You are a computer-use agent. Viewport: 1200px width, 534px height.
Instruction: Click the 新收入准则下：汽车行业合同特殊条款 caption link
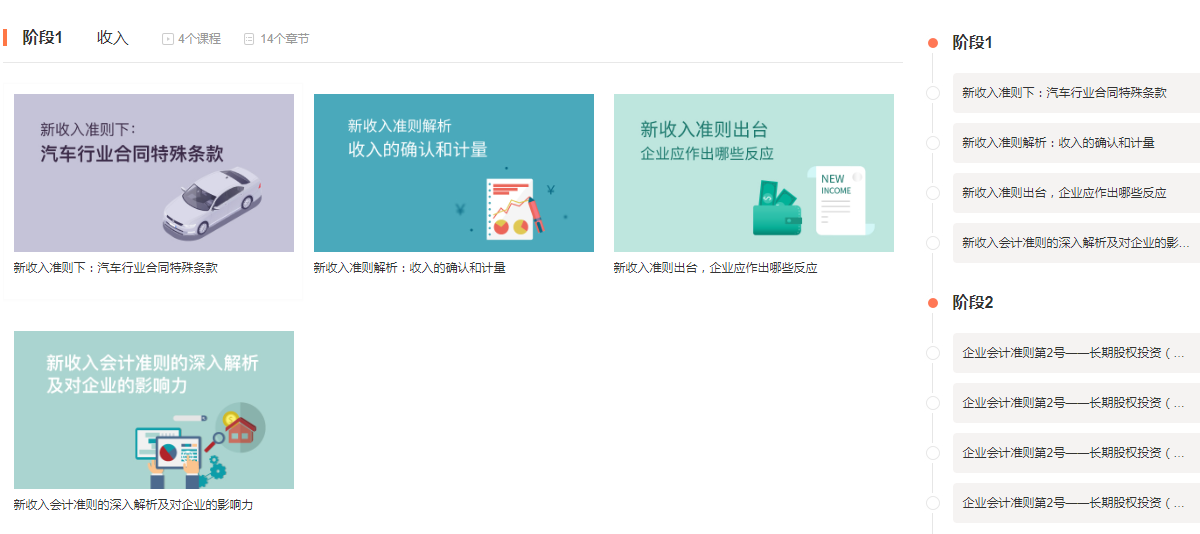(x=115, y=268)
